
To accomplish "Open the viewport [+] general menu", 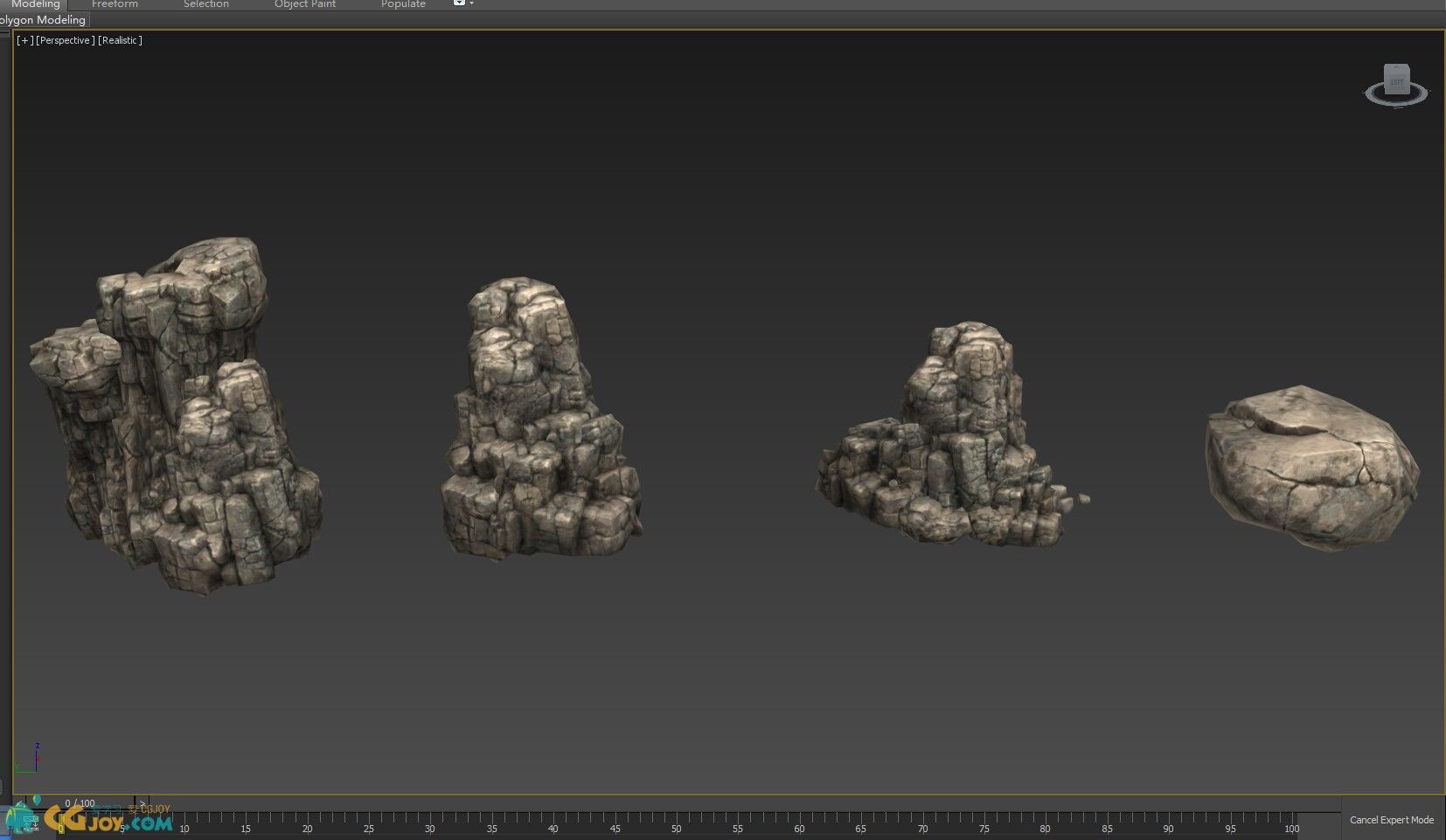I will coord(24,40).
